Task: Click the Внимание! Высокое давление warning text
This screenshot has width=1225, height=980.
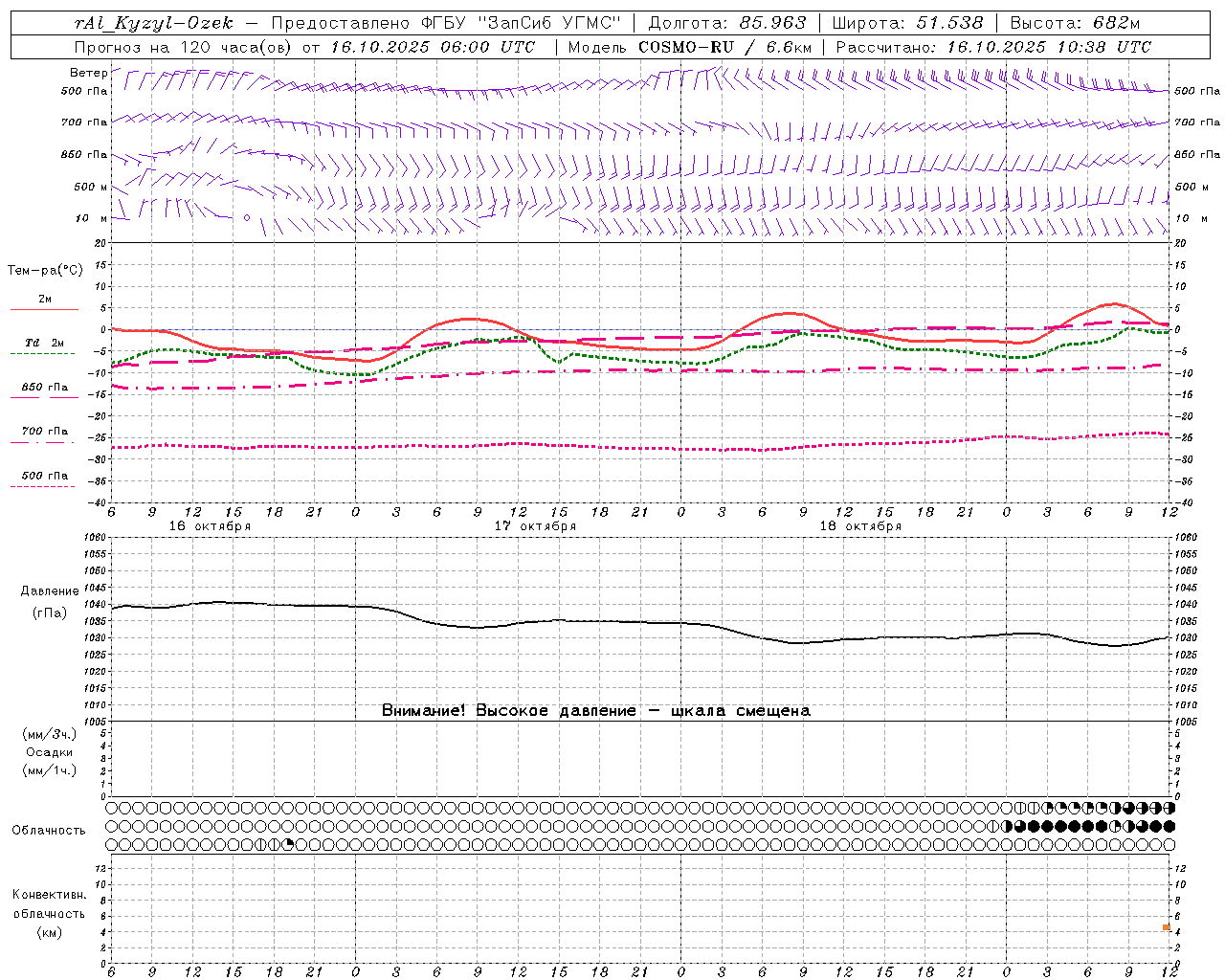Action: tap(596, 710)
